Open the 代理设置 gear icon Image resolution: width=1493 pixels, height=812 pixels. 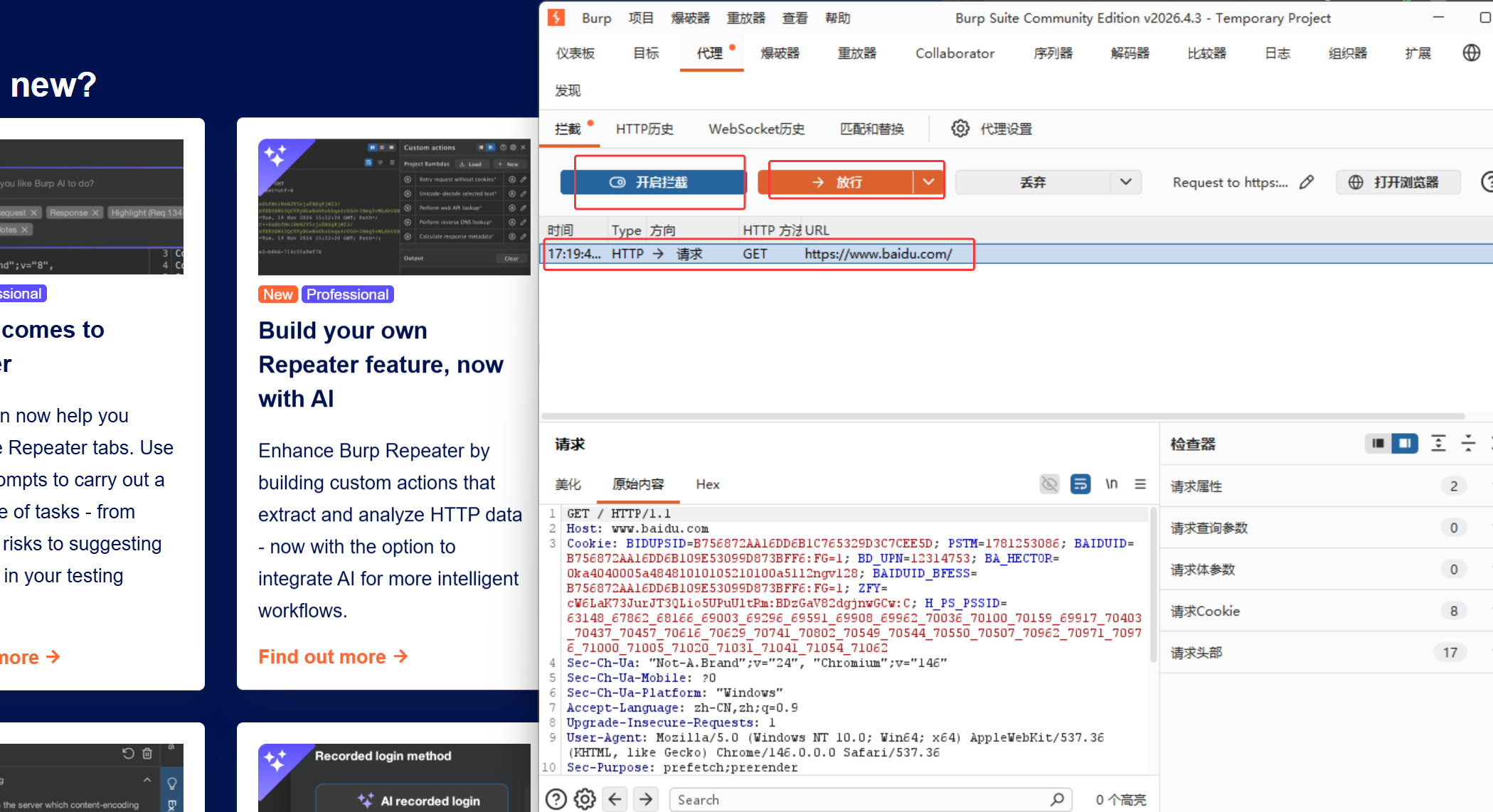[x=960, y=129]
